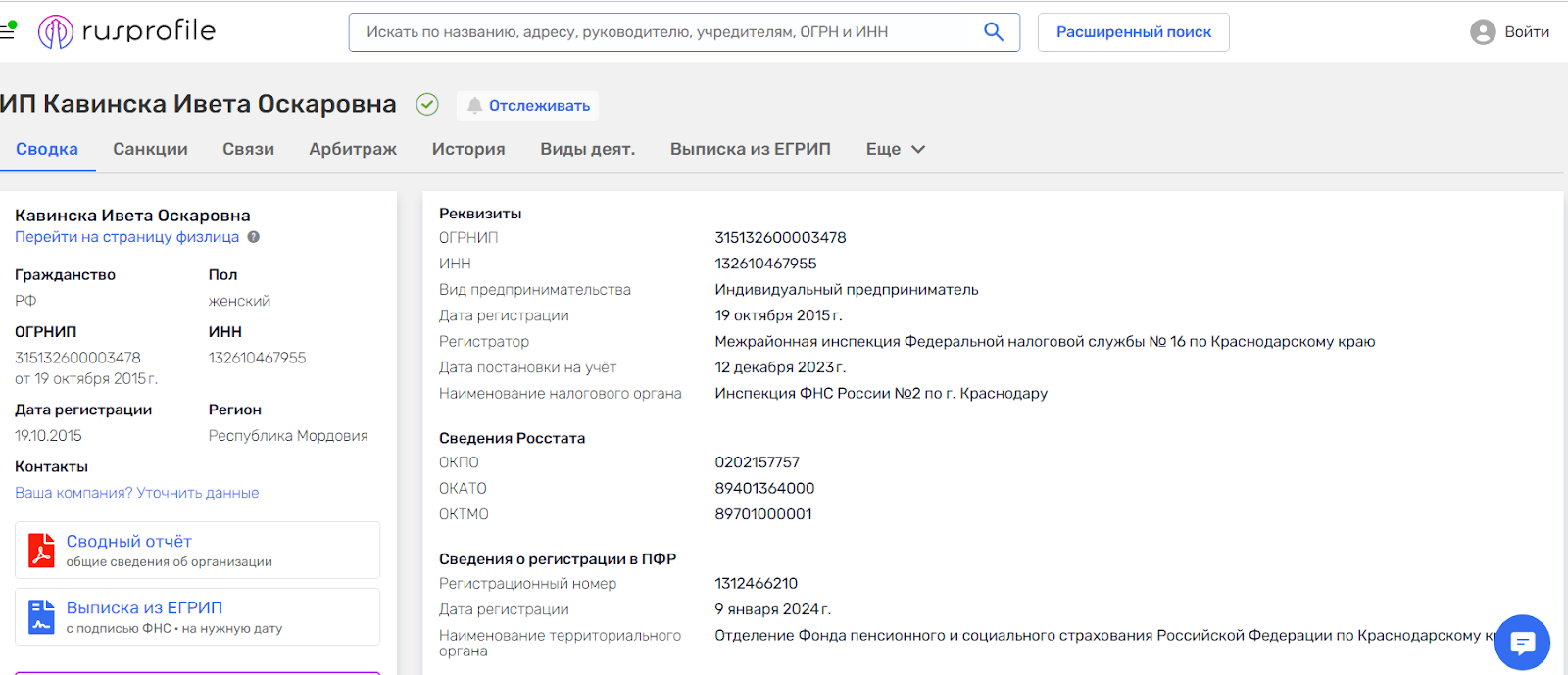Click the Расширенный поиск button

(1133, 32)
